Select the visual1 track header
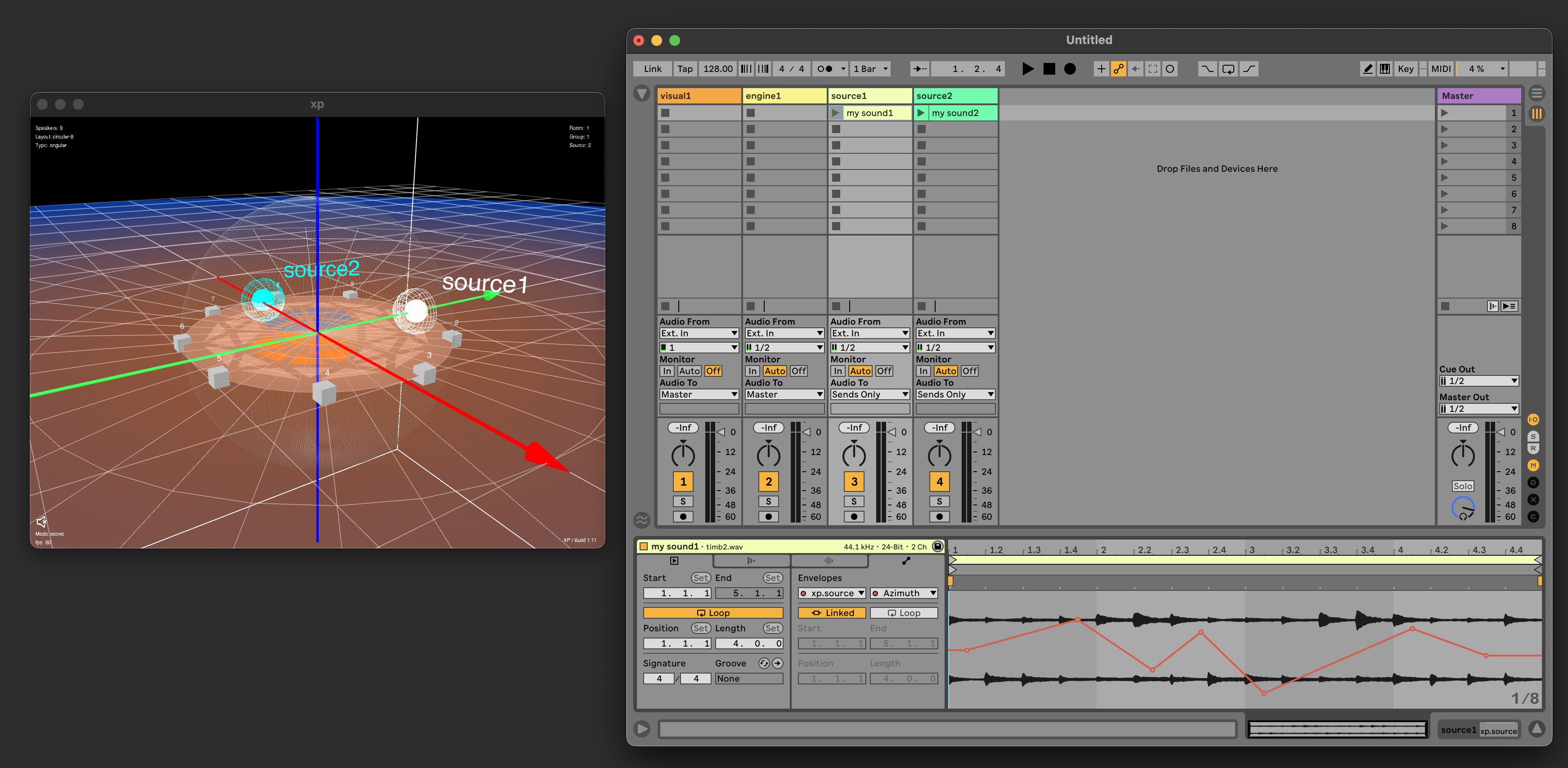1568x768 pixels. pyautogui.click(x=699, y=95)
